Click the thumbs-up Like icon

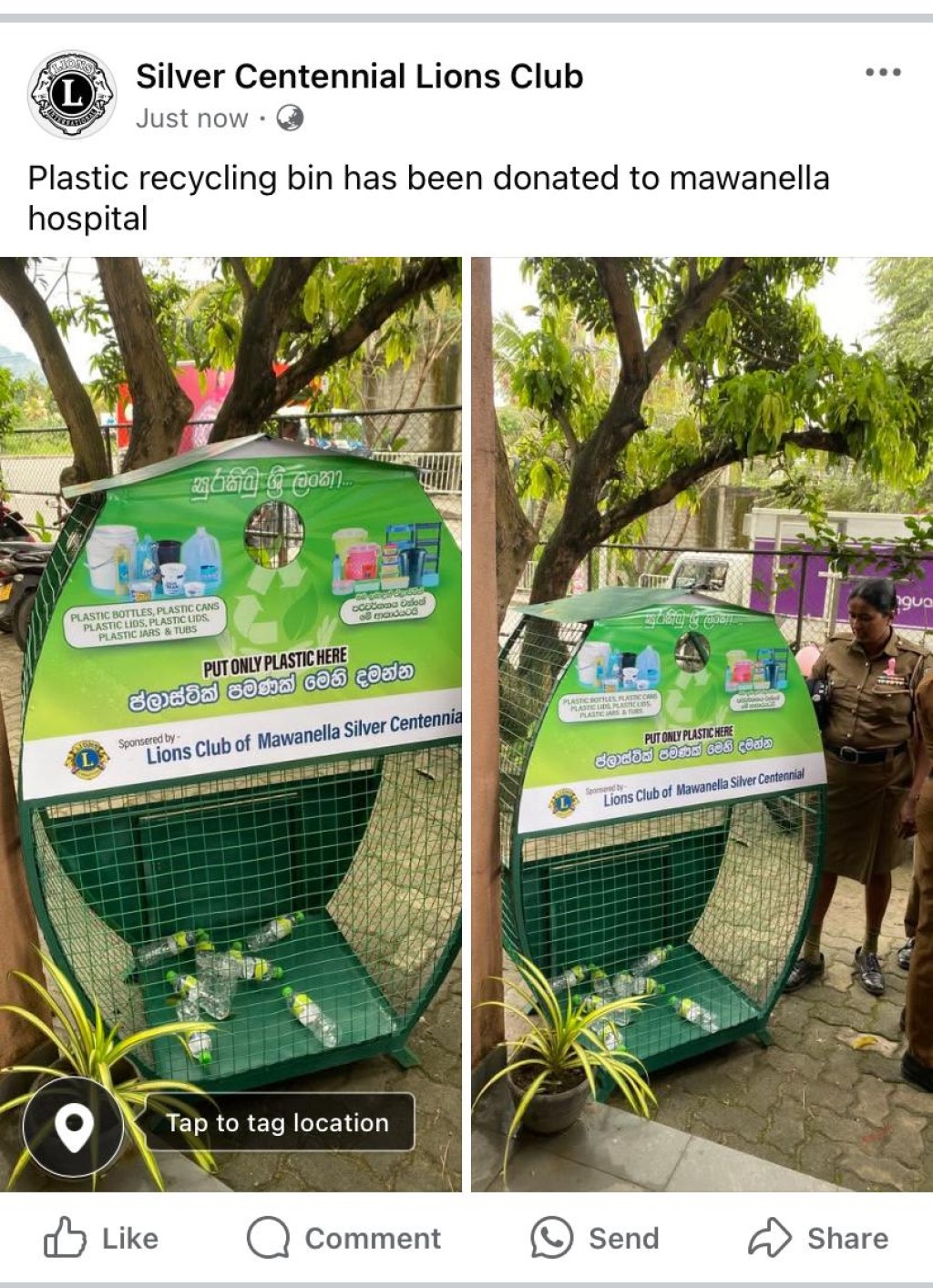point(65,1237)
